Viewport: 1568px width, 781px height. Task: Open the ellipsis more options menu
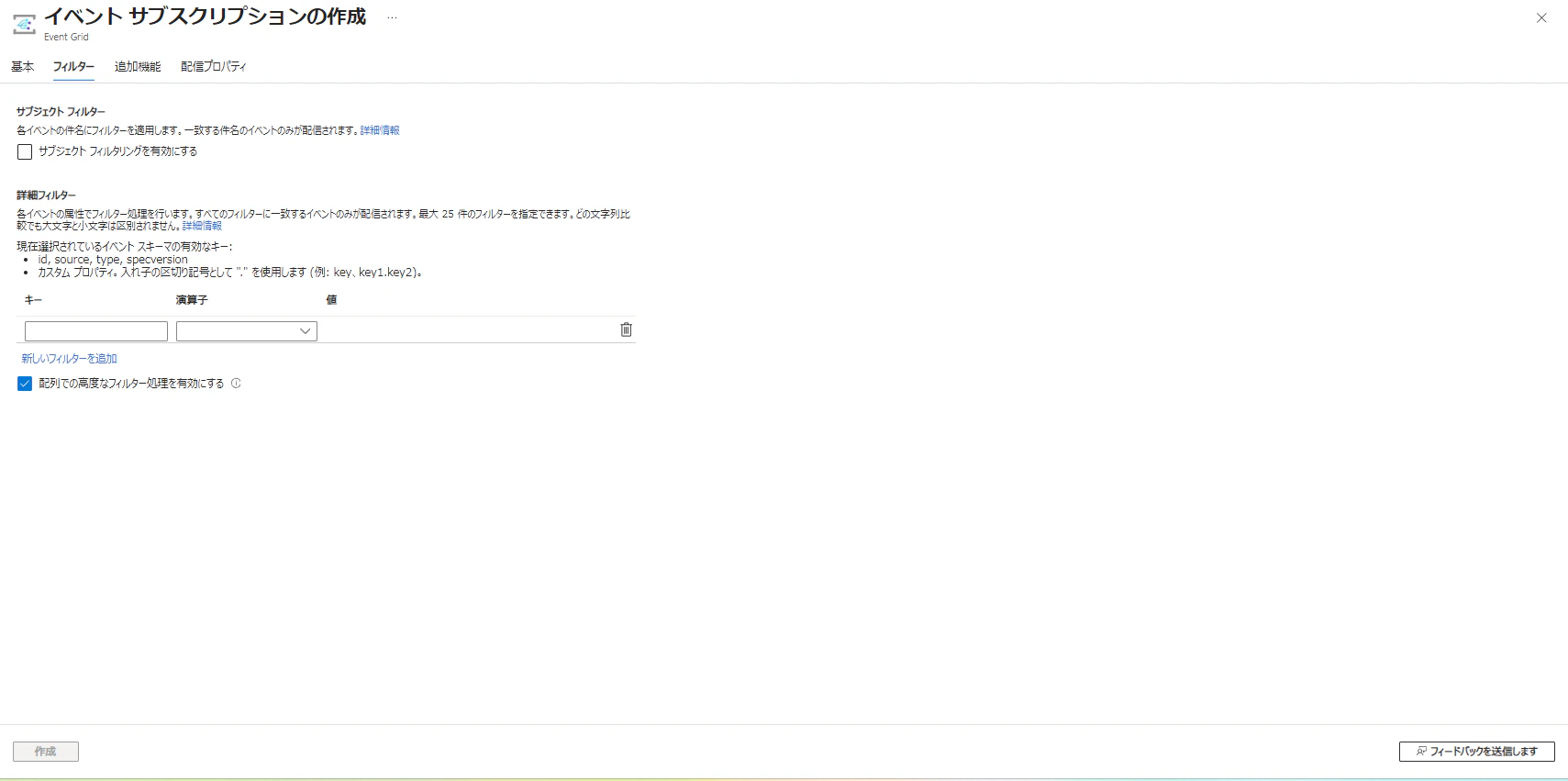[x=392, y=18]
